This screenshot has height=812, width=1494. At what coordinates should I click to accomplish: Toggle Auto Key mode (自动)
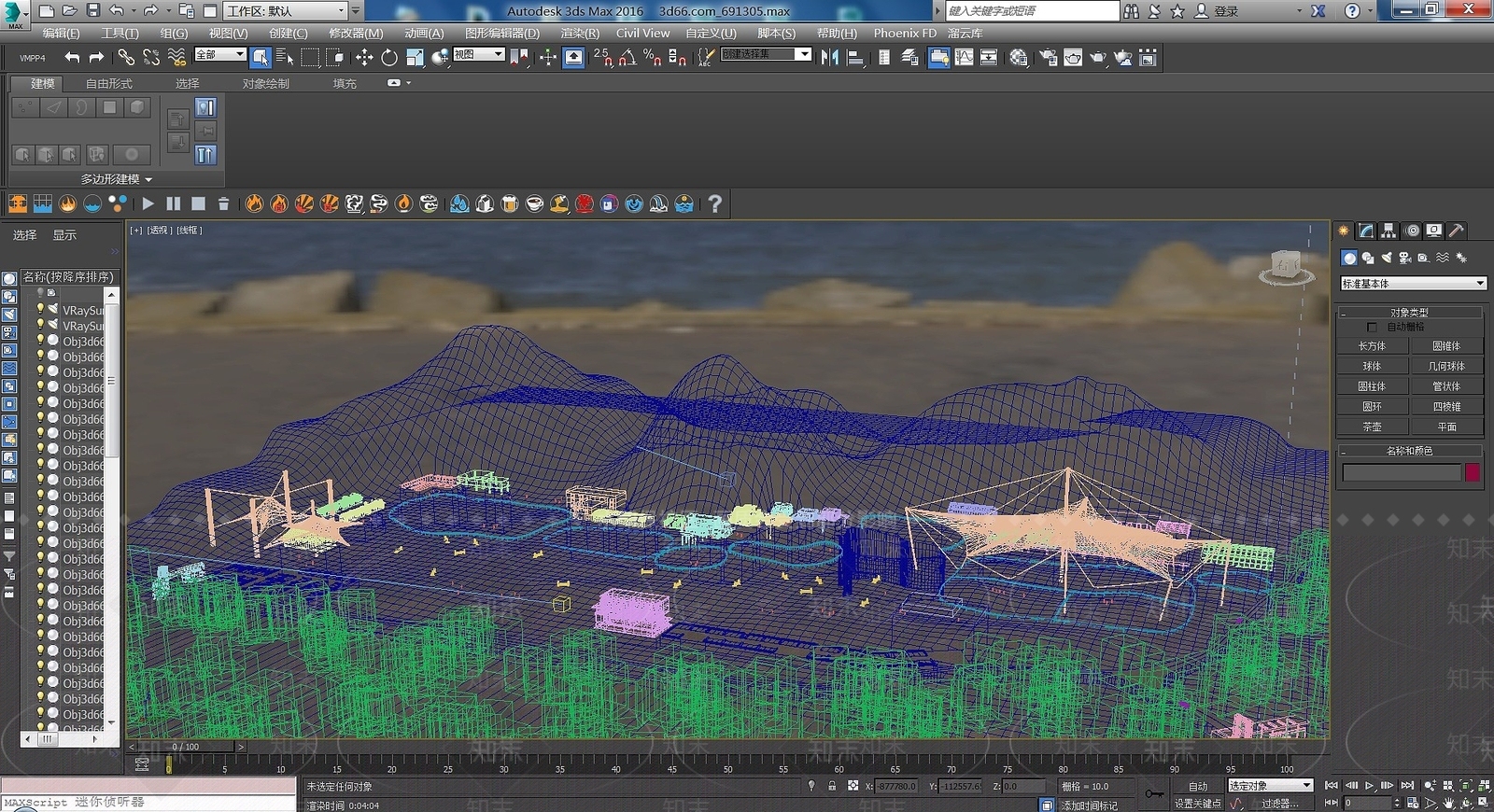click(x=1198, y=786)
